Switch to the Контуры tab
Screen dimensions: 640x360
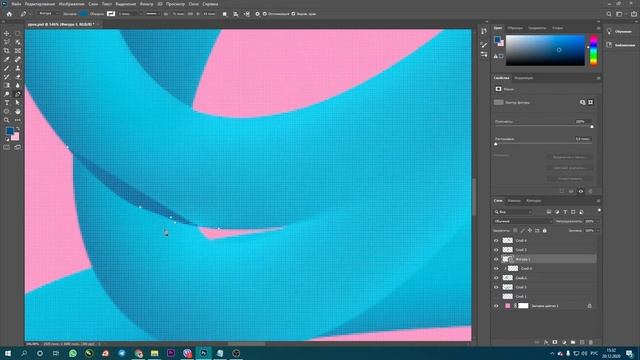pyautogui.click(x=533, y=201)
